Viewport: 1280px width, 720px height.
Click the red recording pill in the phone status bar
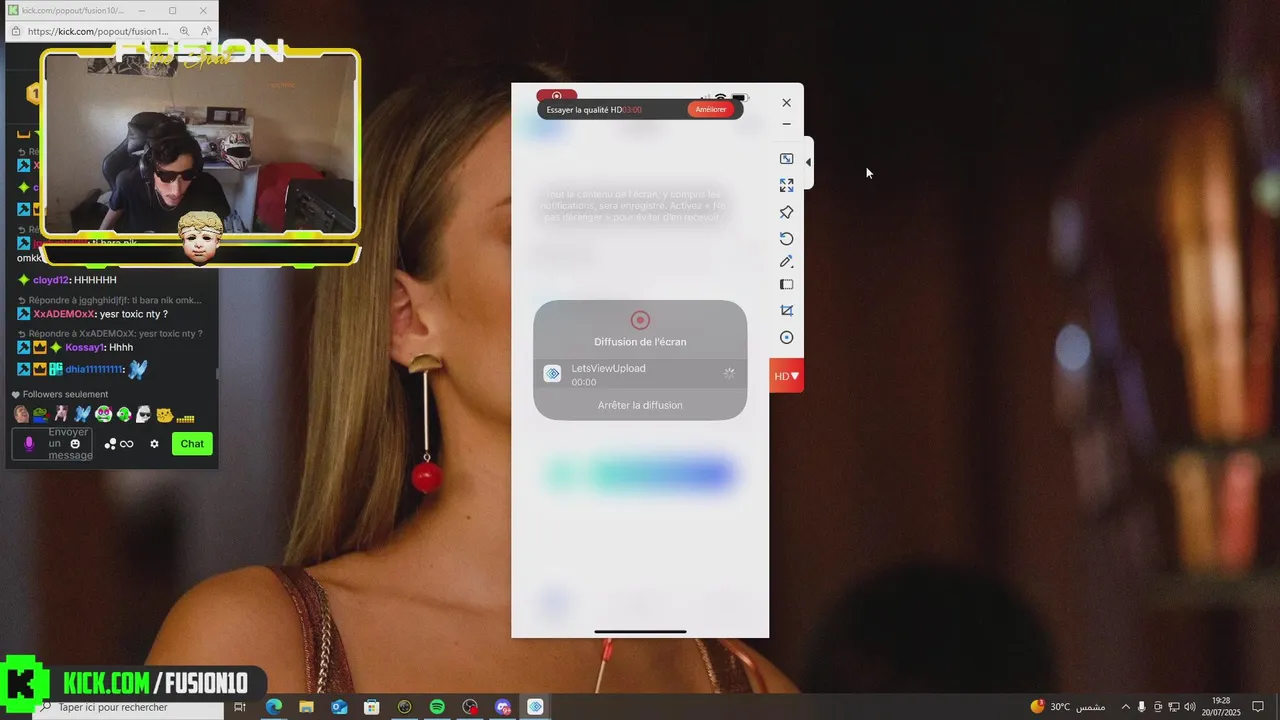556,96
